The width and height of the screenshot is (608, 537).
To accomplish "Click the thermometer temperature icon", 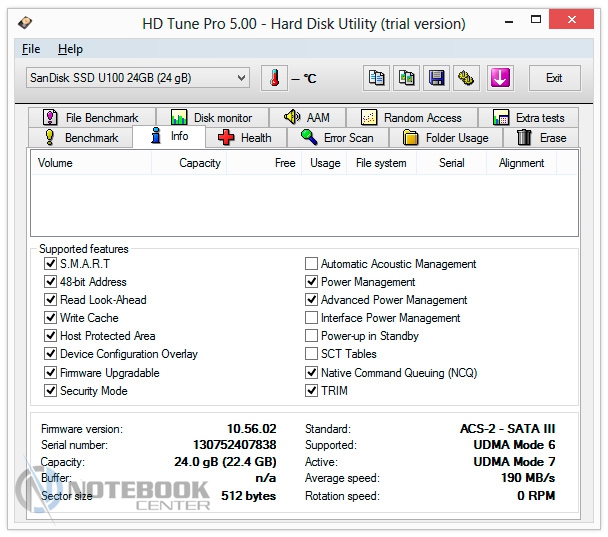I will click(x=273, y=78).
